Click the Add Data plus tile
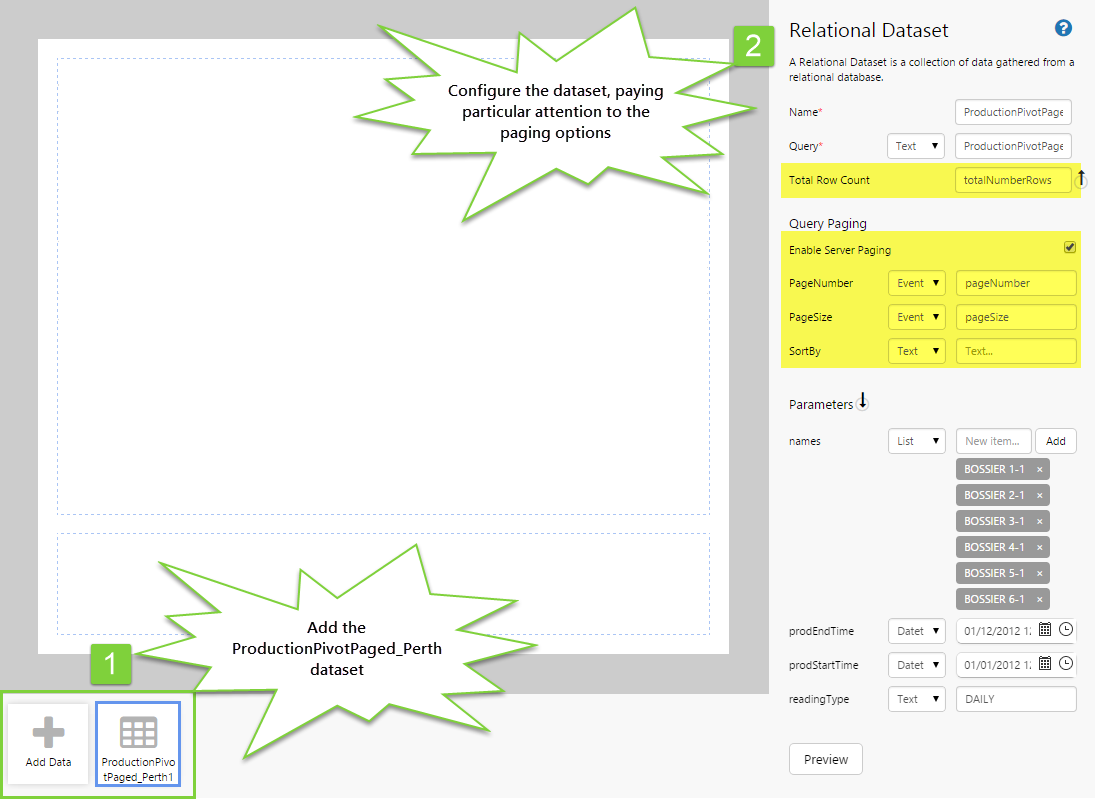This screenshot has width=1095, height=799. (x=48, y=743)
